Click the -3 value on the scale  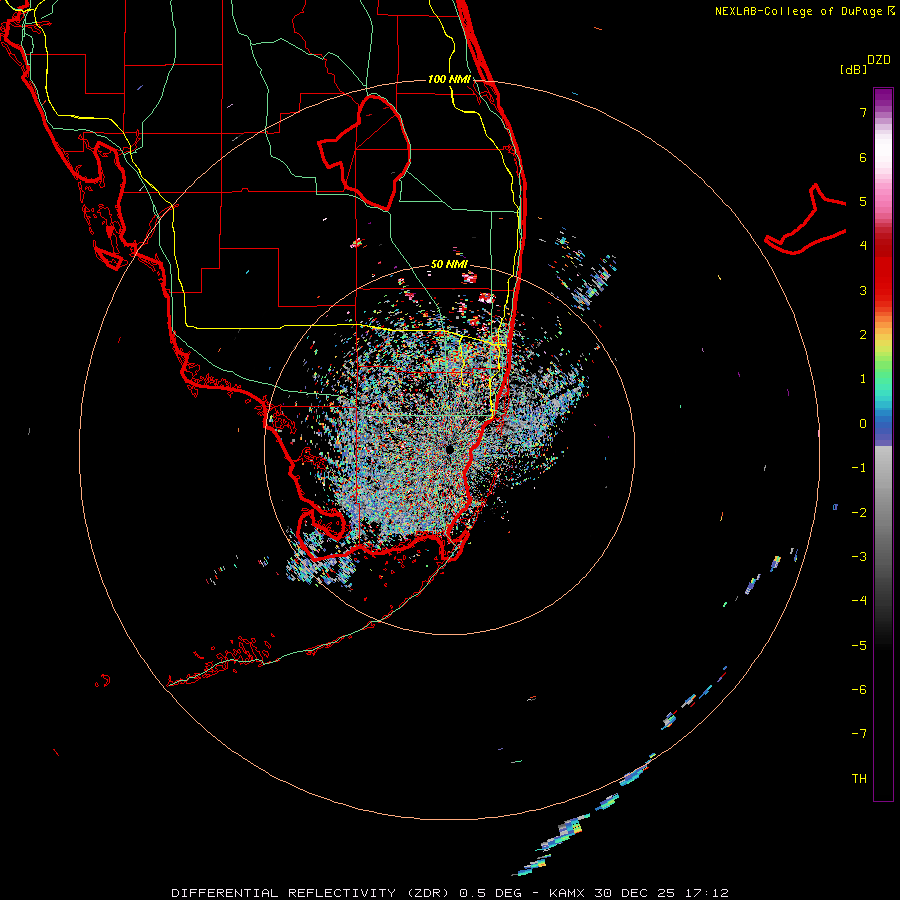[x=859, y=557]
